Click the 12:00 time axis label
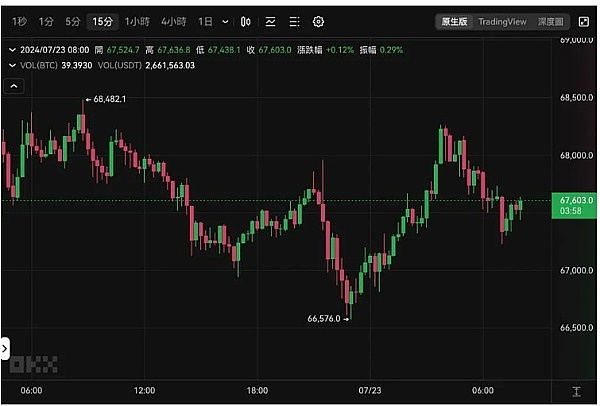The height and width of the screenshot is (406, 600). (x=144, y=391)
